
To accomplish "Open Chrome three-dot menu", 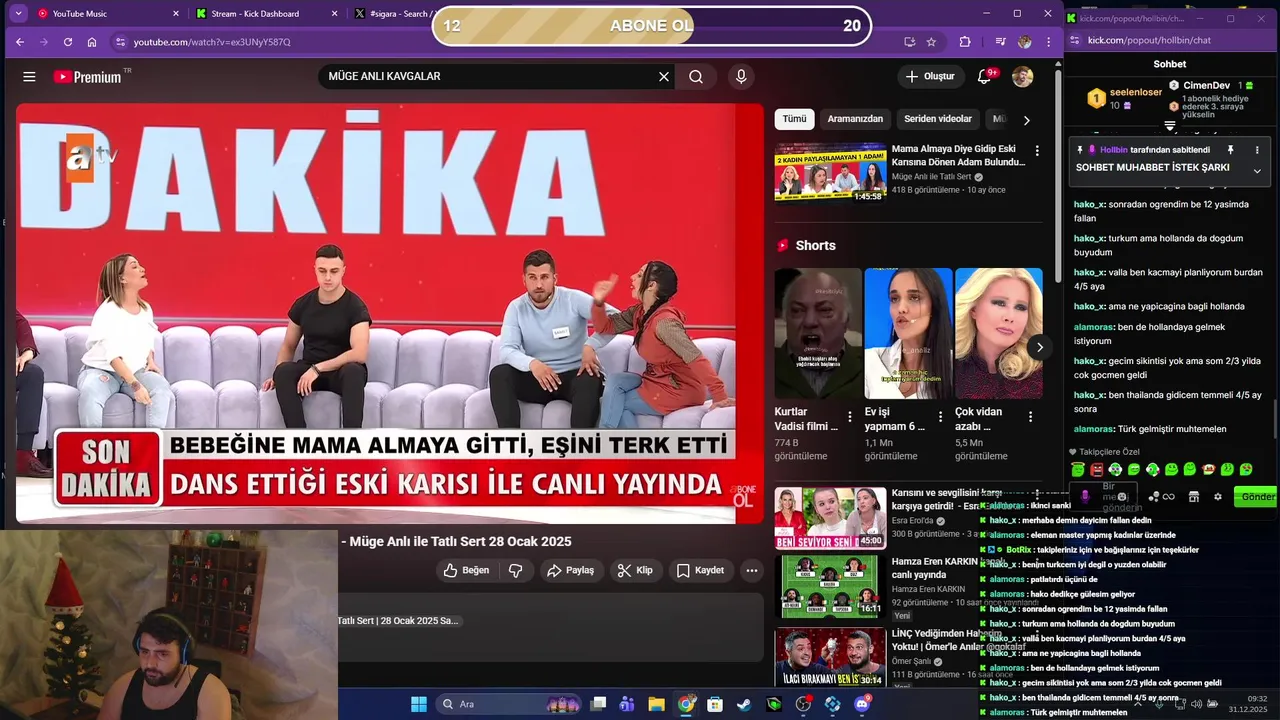I will pos(1048,42).
